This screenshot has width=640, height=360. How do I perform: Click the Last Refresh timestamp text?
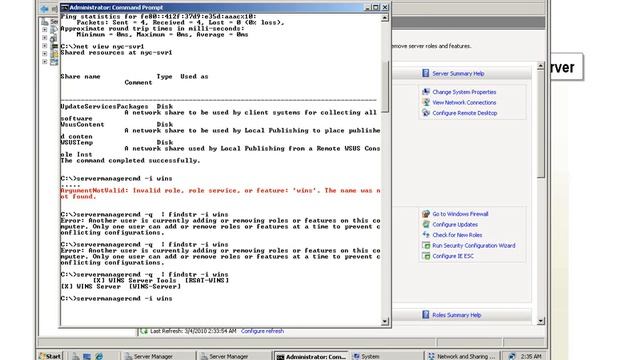pyautogui.click(x=193, y=331)
